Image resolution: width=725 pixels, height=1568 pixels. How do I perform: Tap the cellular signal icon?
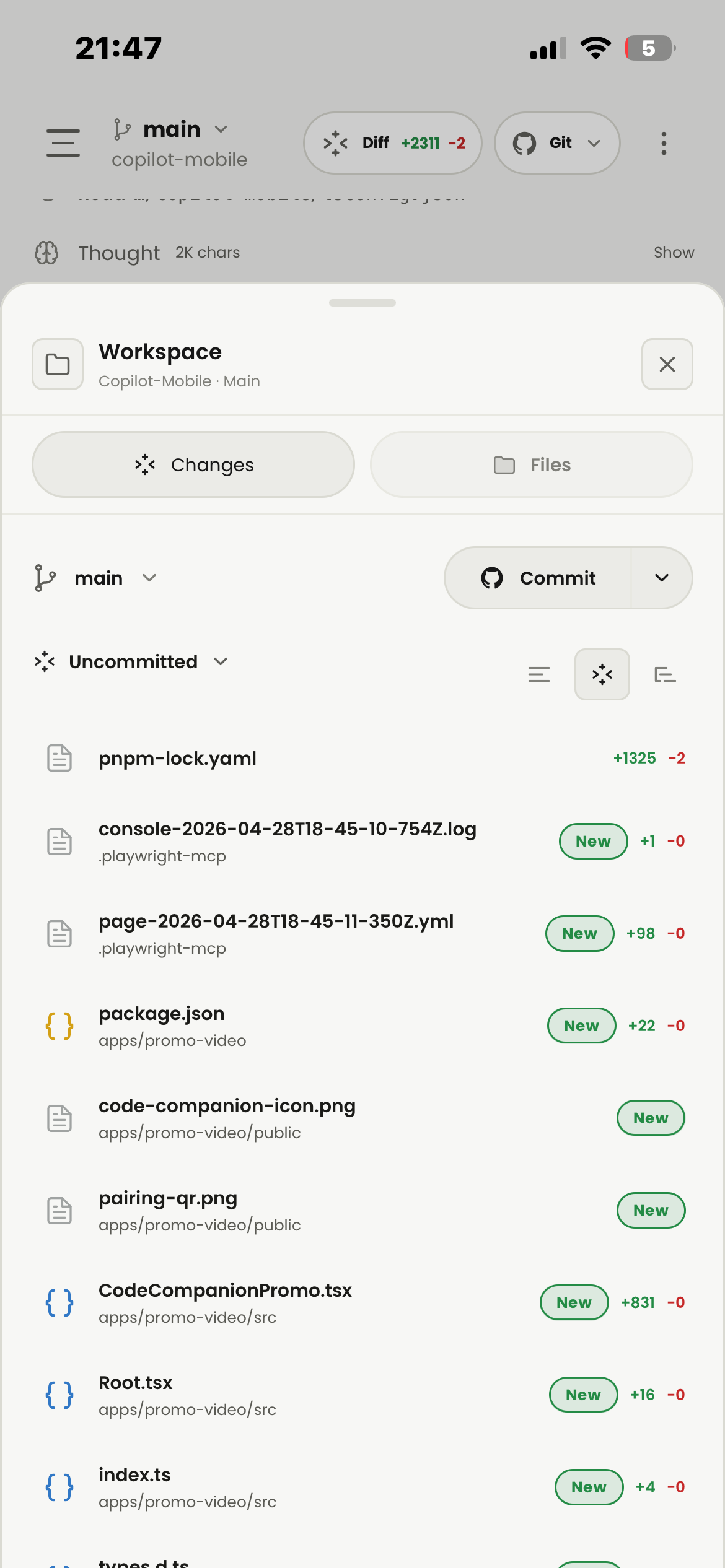pyautogui.click(x=548, y=48)
